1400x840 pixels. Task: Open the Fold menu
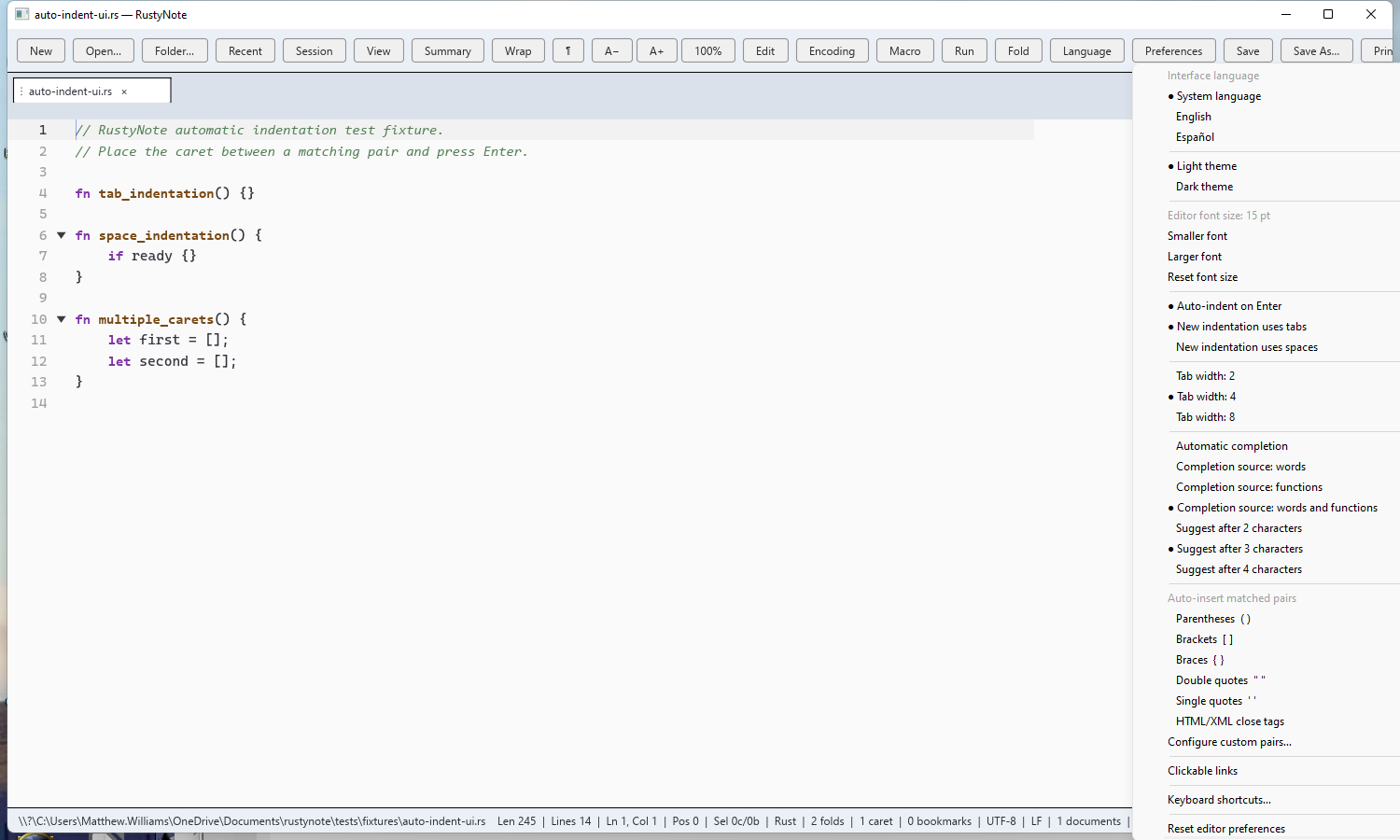click(1019, 50)
